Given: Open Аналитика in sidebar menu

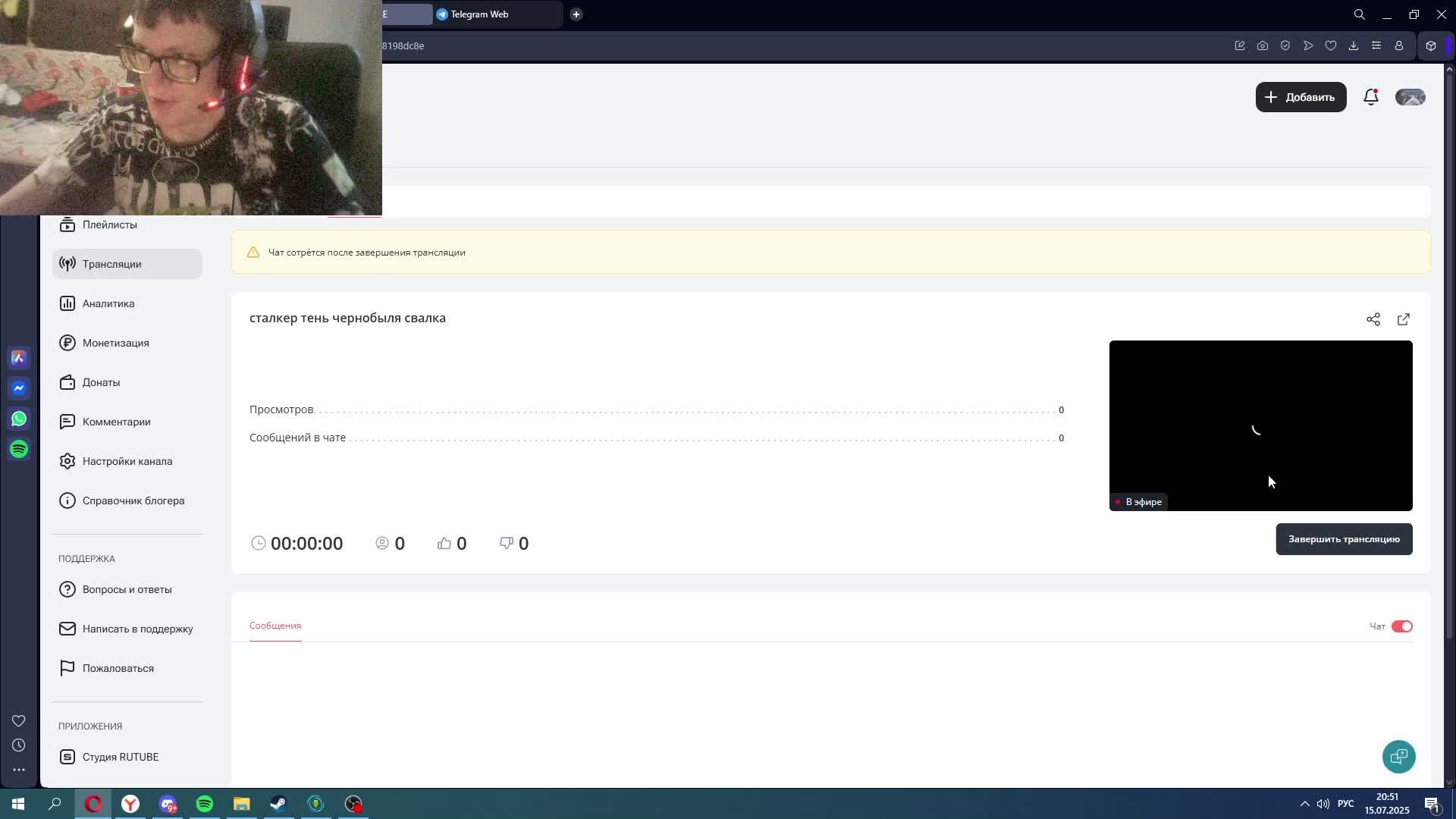Looking at the screenshot, I should [108, 303].
